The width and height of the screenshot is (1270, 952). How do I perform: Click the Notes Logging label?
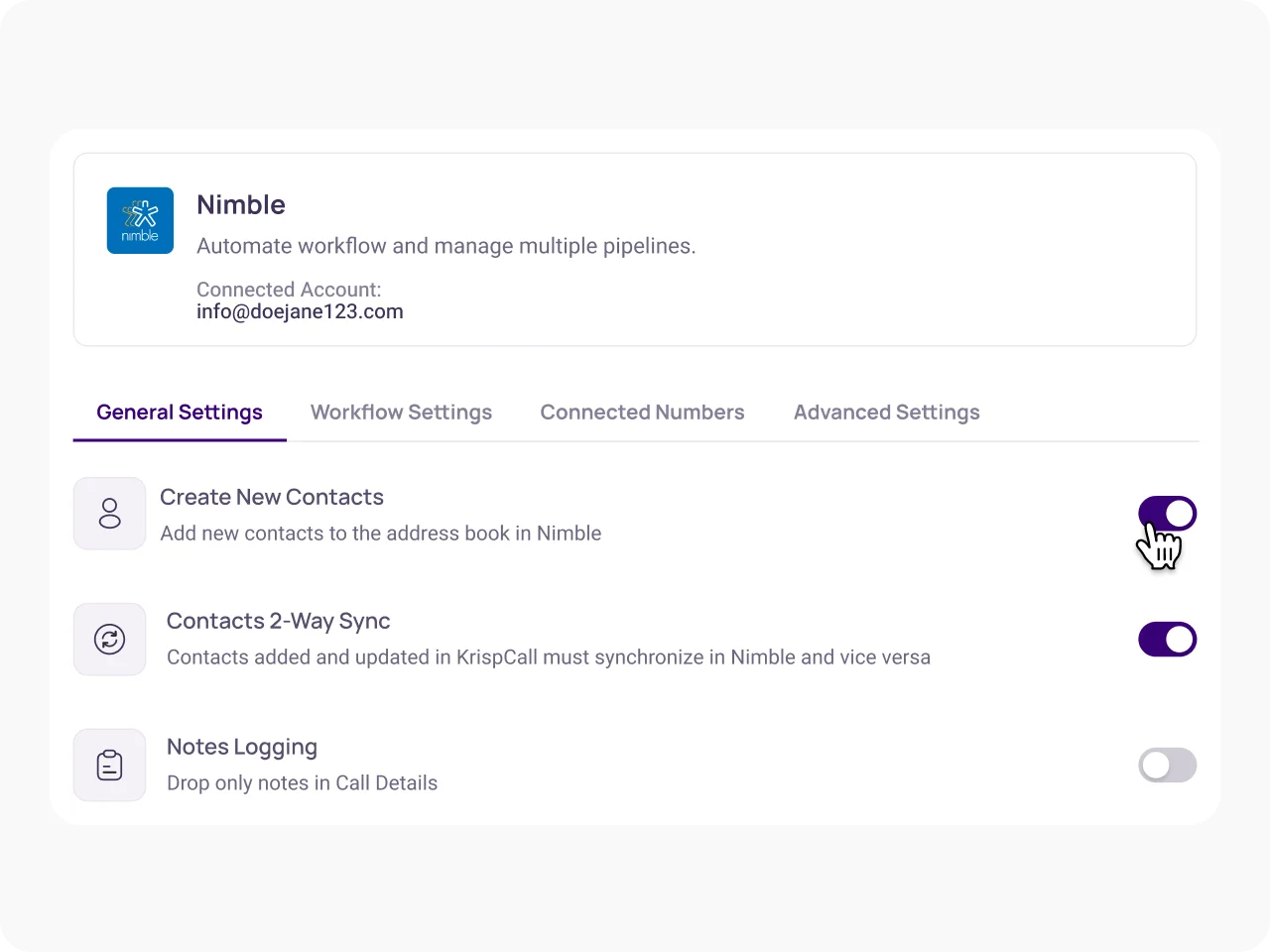242,747
